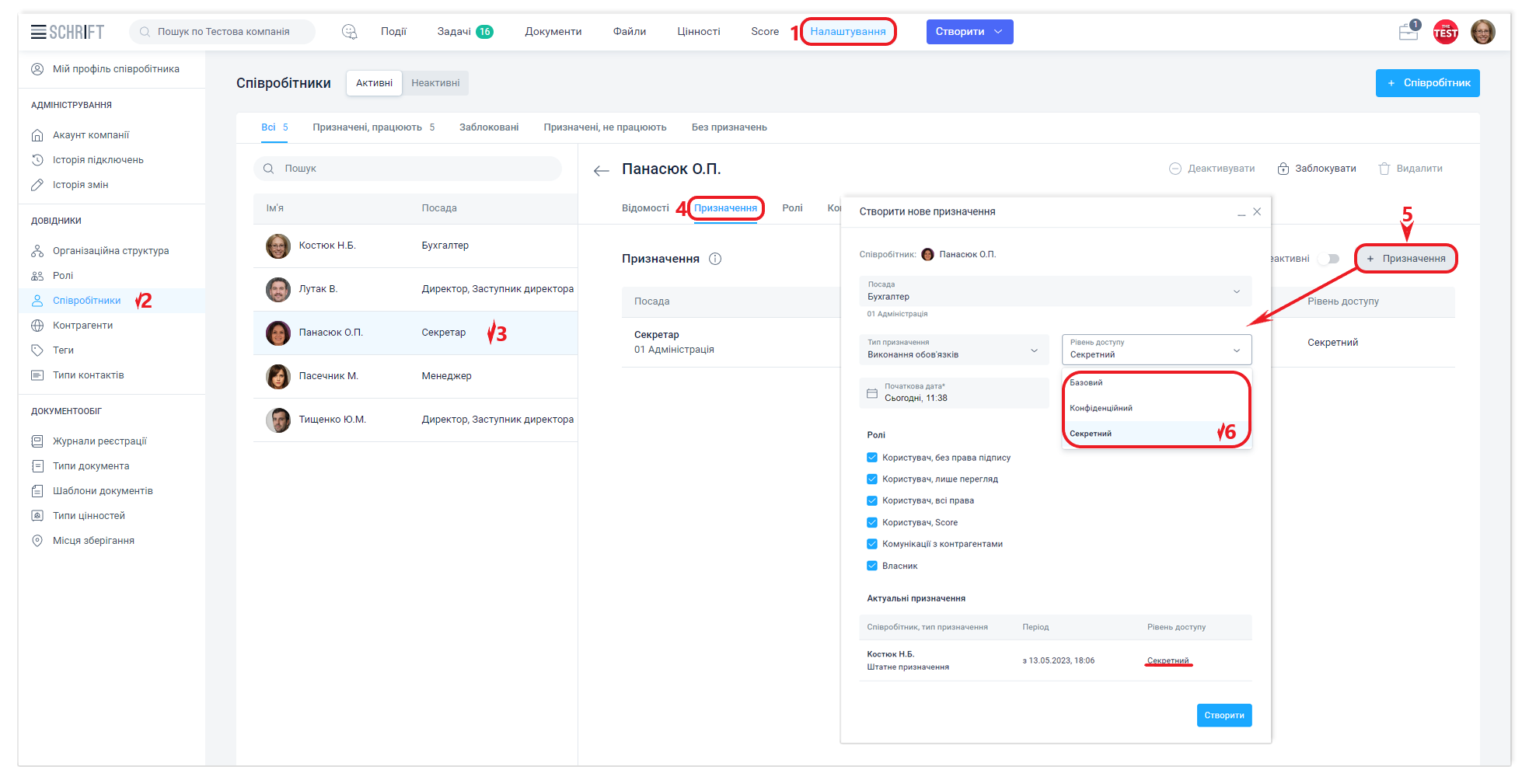
Task: Uncheck the Власник role checkbox
Action: (872, 566)
